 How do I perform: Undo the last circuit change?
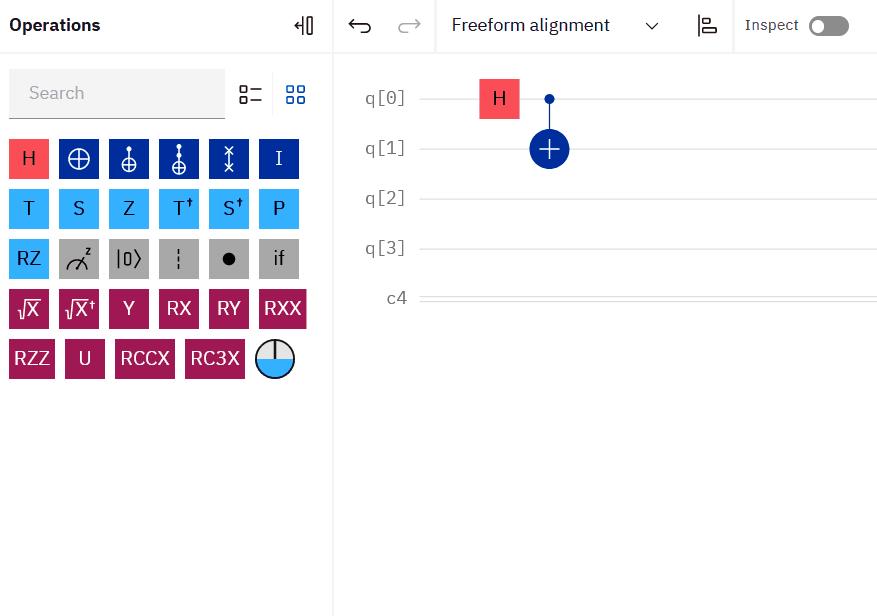(x=360, y=26)
